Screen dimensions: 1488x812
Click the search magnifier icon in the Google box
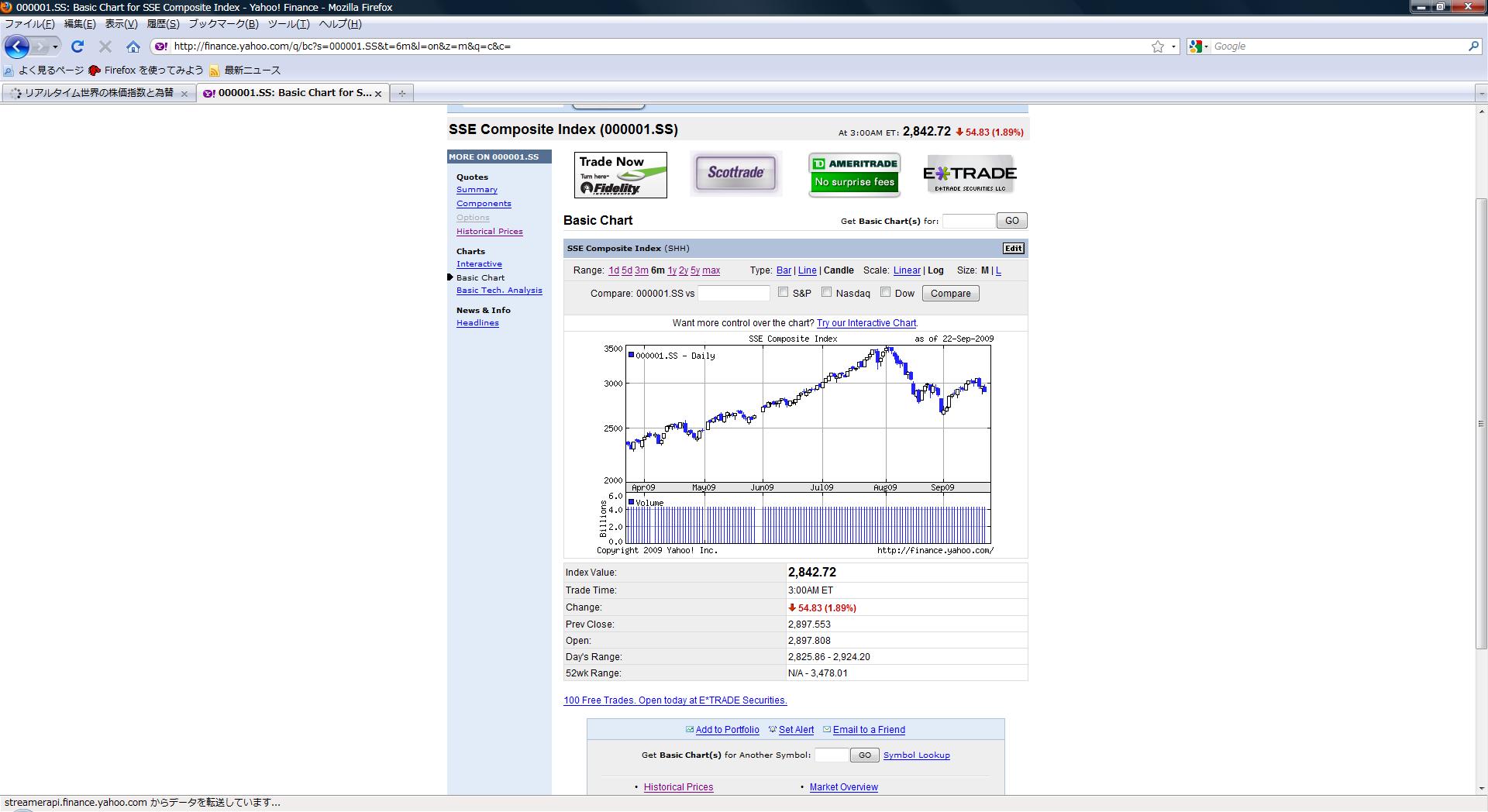click(1473, 46)
